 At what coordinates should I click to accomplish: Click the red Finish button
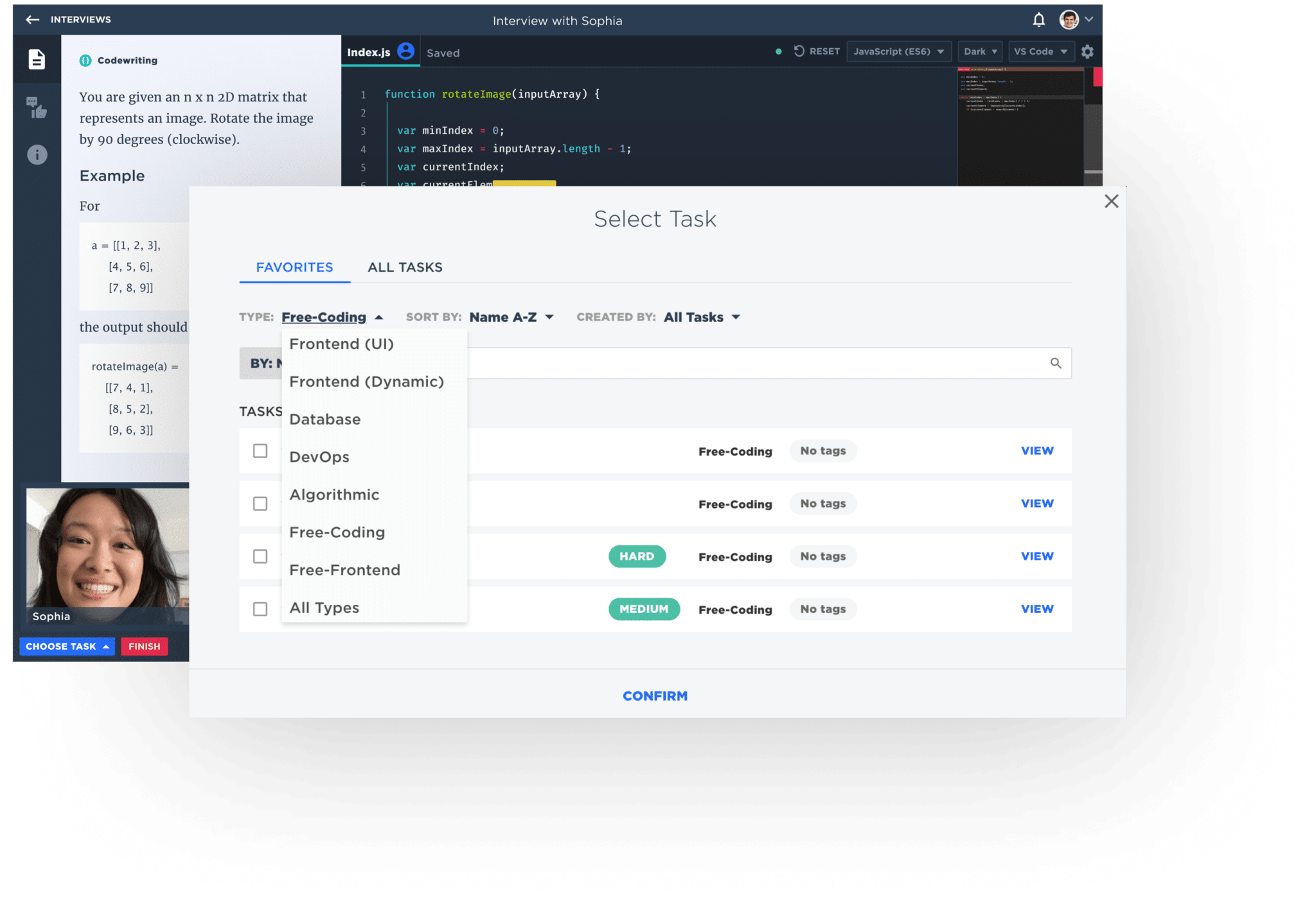click(144, 647)
